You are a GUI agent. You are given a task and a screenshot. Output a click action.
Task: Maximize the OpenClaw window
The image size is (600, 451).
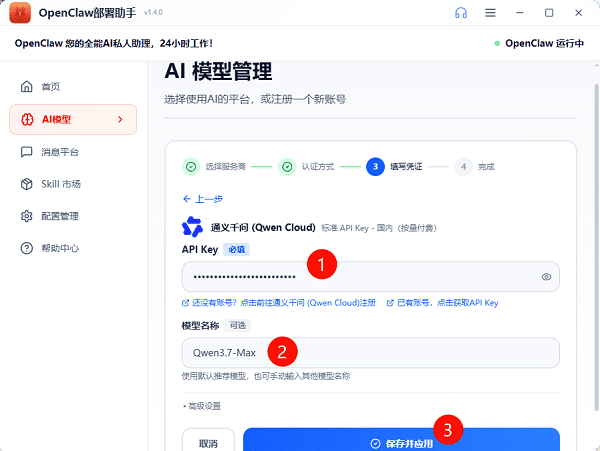(x=549, y=13)
